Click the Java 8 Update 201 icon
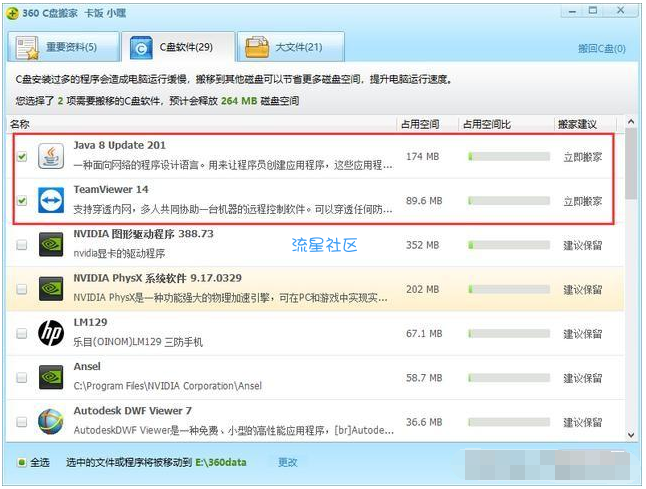646x489 pixels. tap(51, 156)
